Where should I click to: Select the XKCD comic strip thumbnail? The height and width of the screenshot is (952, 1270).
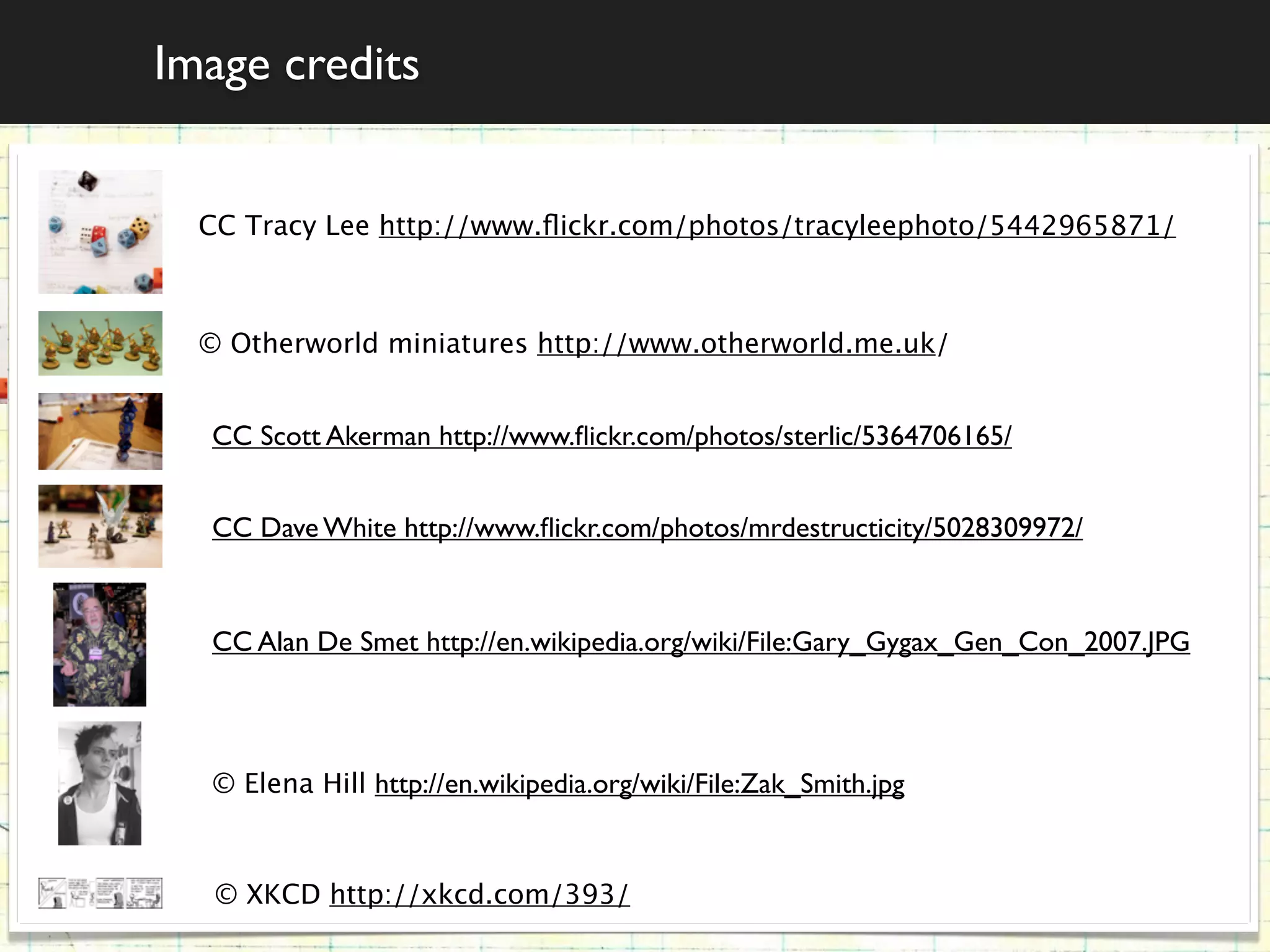[x=100, y=893]
